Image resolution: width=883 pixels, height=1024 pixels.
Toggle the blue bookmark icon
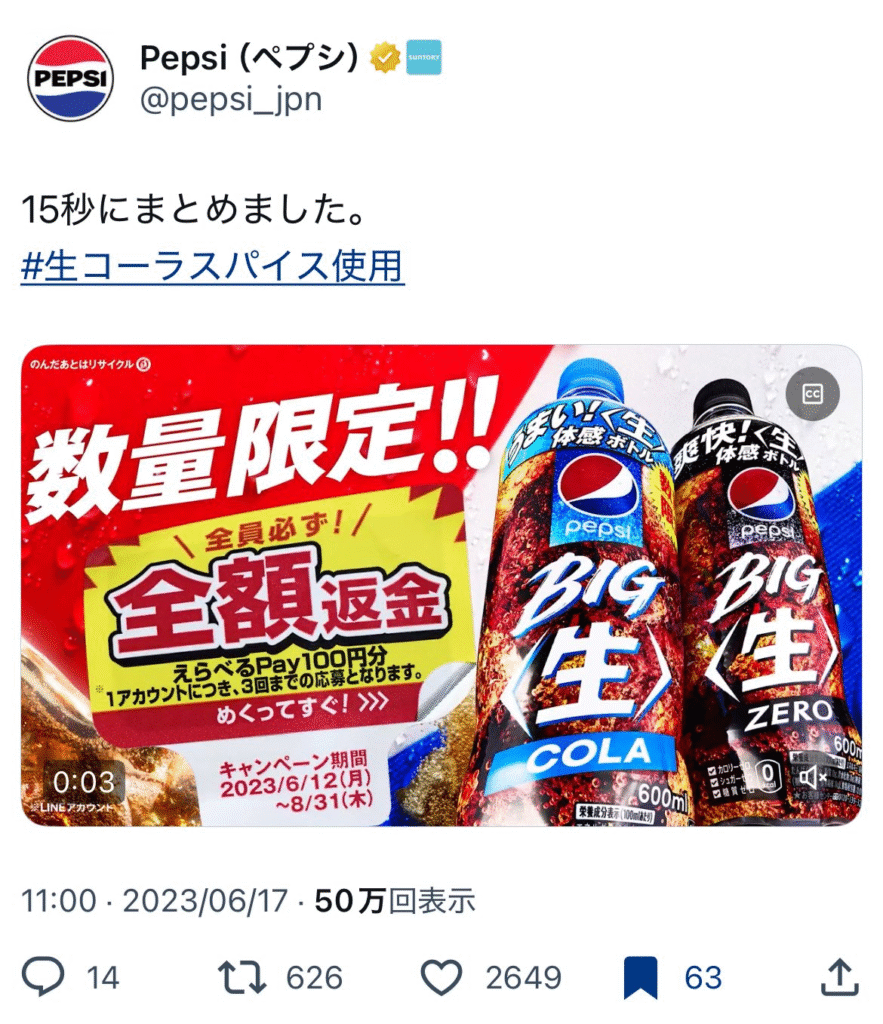[x=640, y=978]
